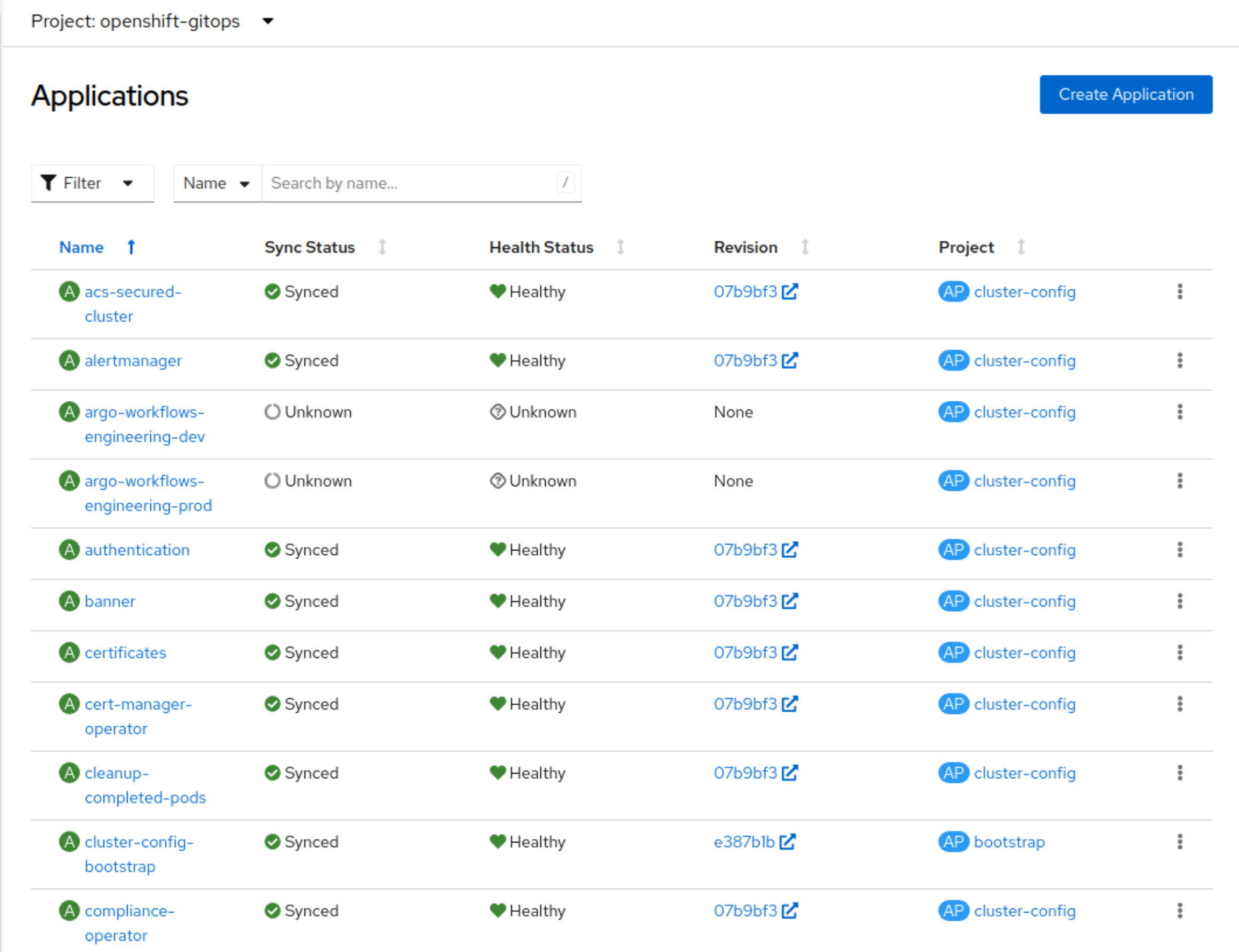Open the cert-manager-operator application
The image size is (1239, 952).
138,716
